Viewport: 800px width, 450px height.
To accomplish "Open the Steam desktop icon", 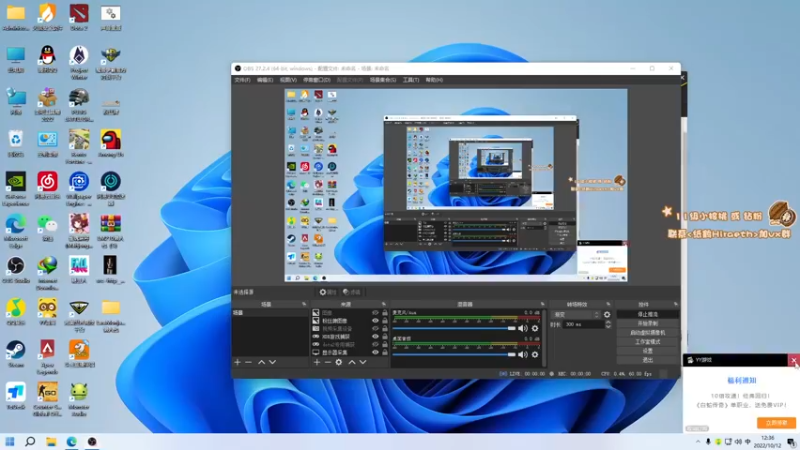I will 16,354.
